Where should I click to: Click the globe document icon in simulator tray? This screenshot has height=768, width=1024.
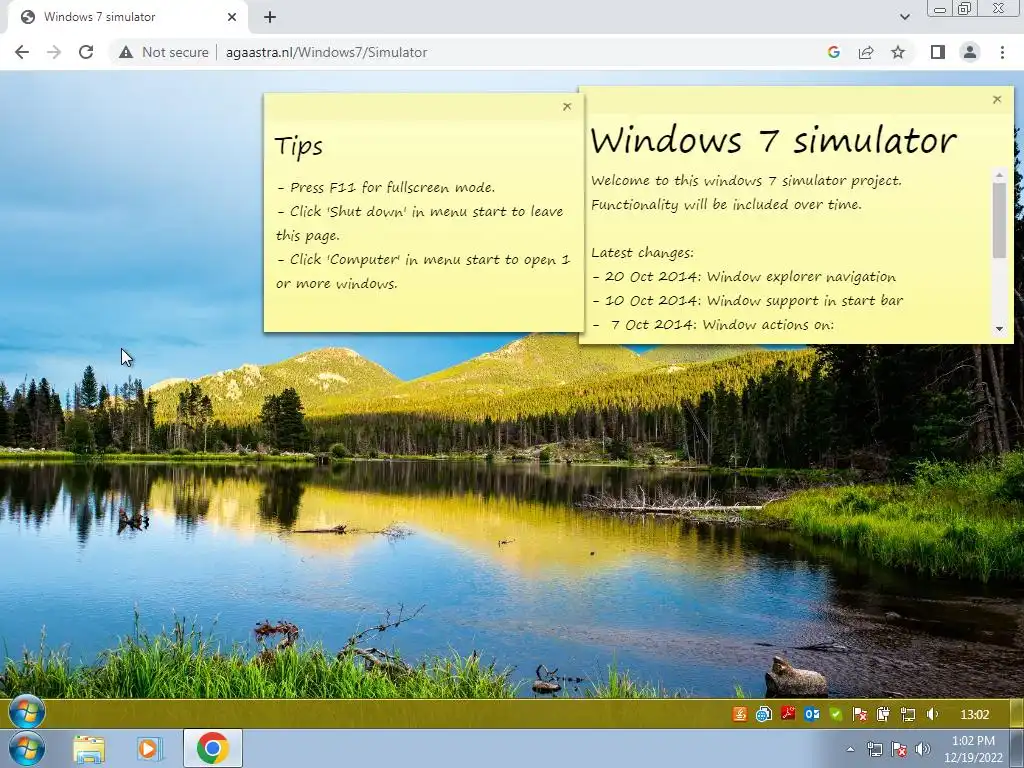[763, 714]
